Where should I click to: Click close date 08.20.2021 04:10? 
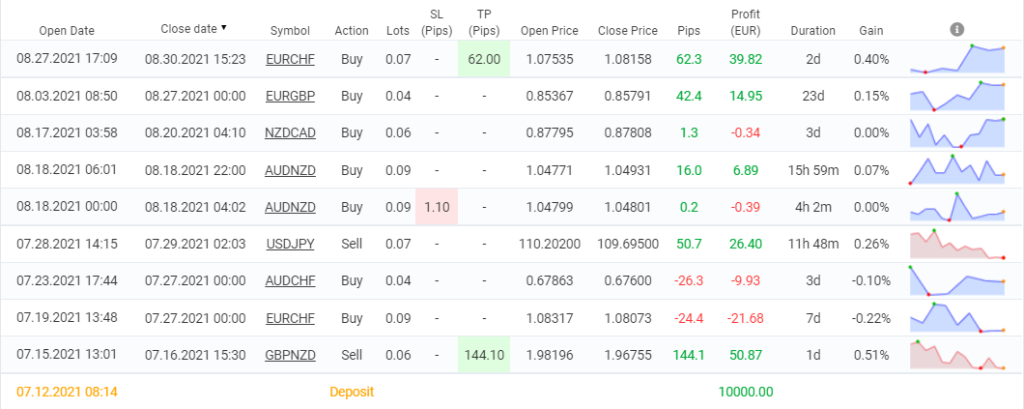tap(195, 133)
